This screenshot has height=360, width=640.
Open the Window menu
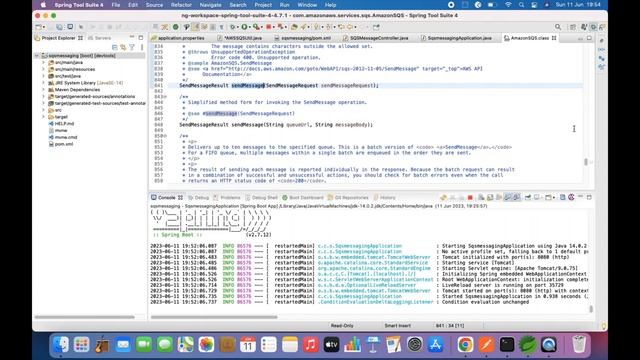pos(307,5)
